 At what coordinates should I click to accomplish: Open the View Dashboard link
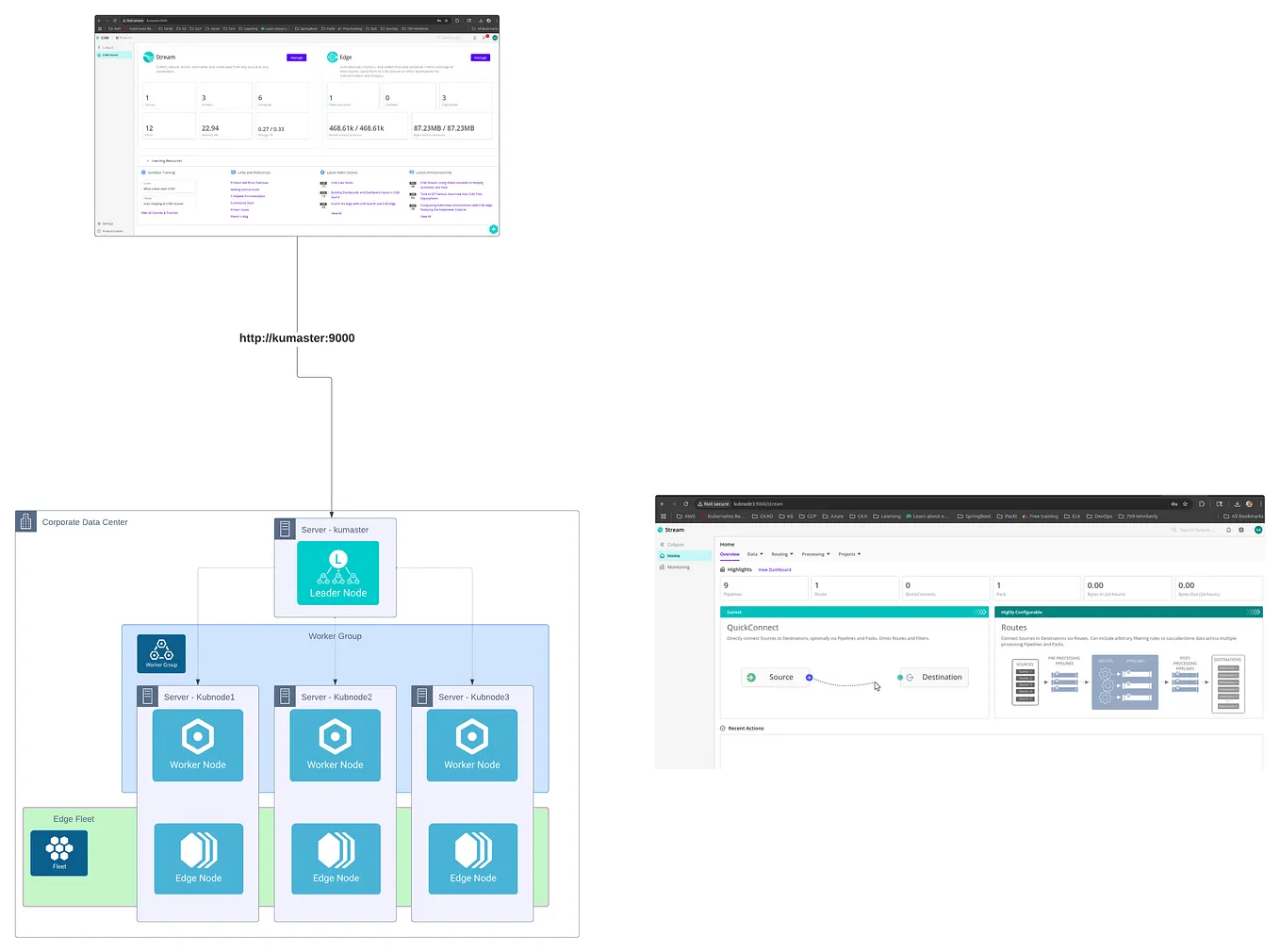774,569
